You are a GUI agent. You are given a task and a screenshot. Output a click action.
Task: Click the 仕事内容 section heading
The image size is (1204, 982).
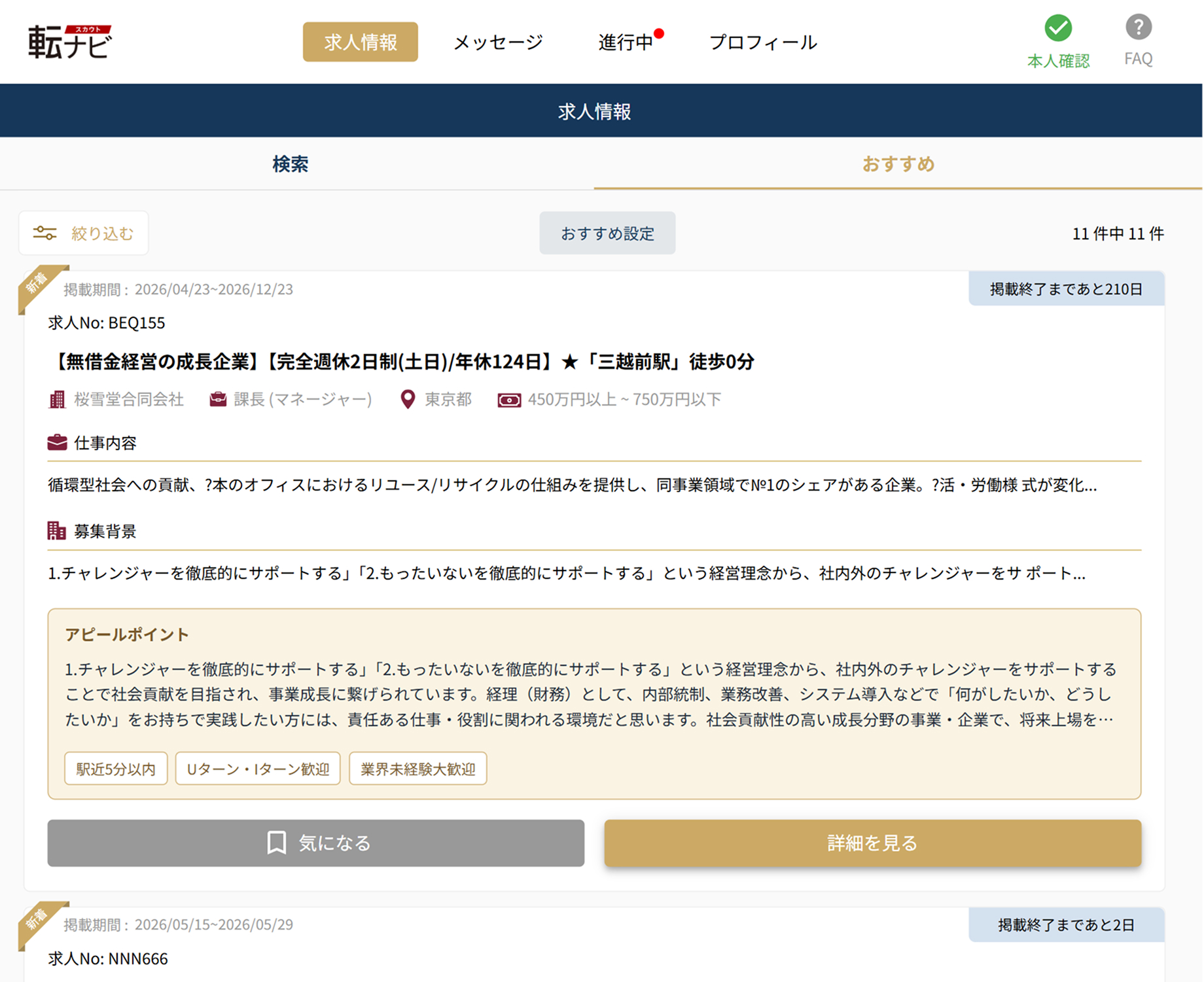105,443
